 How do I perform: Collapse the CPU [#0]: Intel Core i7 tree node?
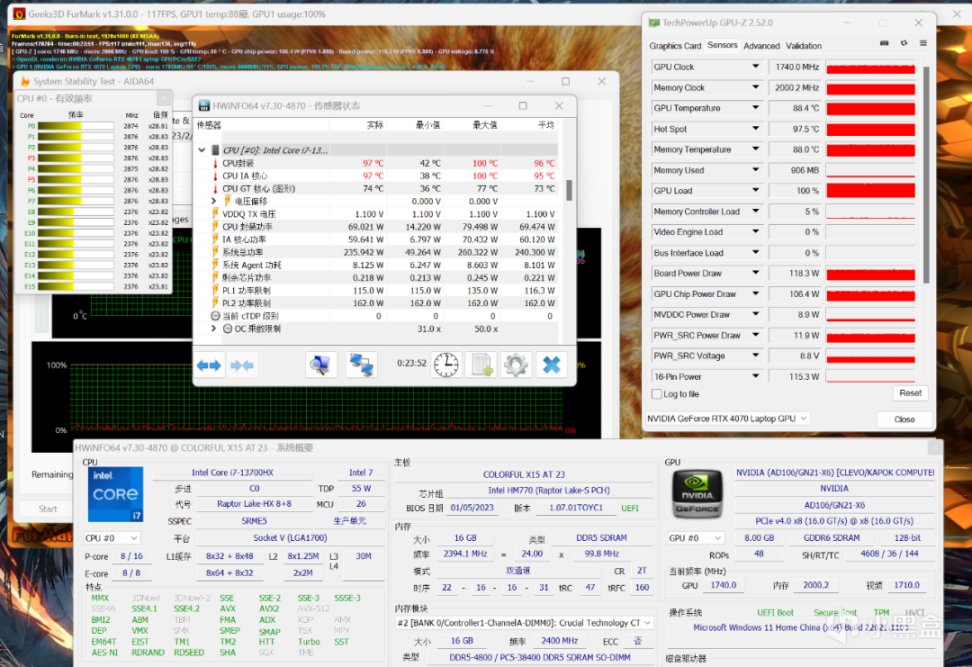tap(201, 150)
